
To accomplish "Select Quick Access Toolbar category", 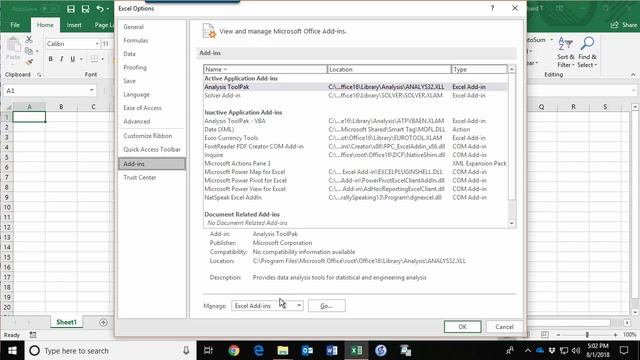I will point(152,149).
